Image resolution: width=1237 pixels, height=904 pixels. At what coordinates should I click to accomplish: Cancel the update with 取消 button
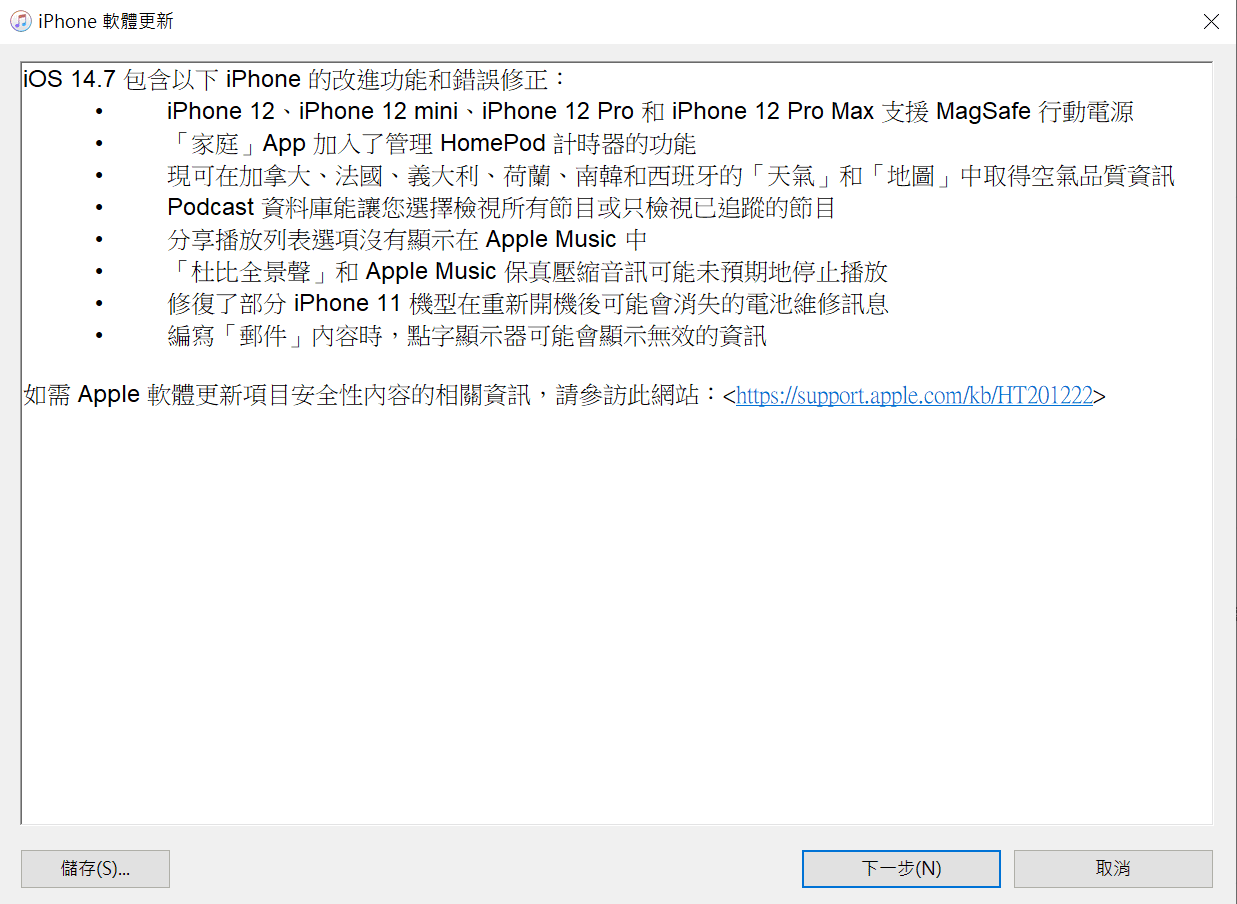tap(1113, 869)
